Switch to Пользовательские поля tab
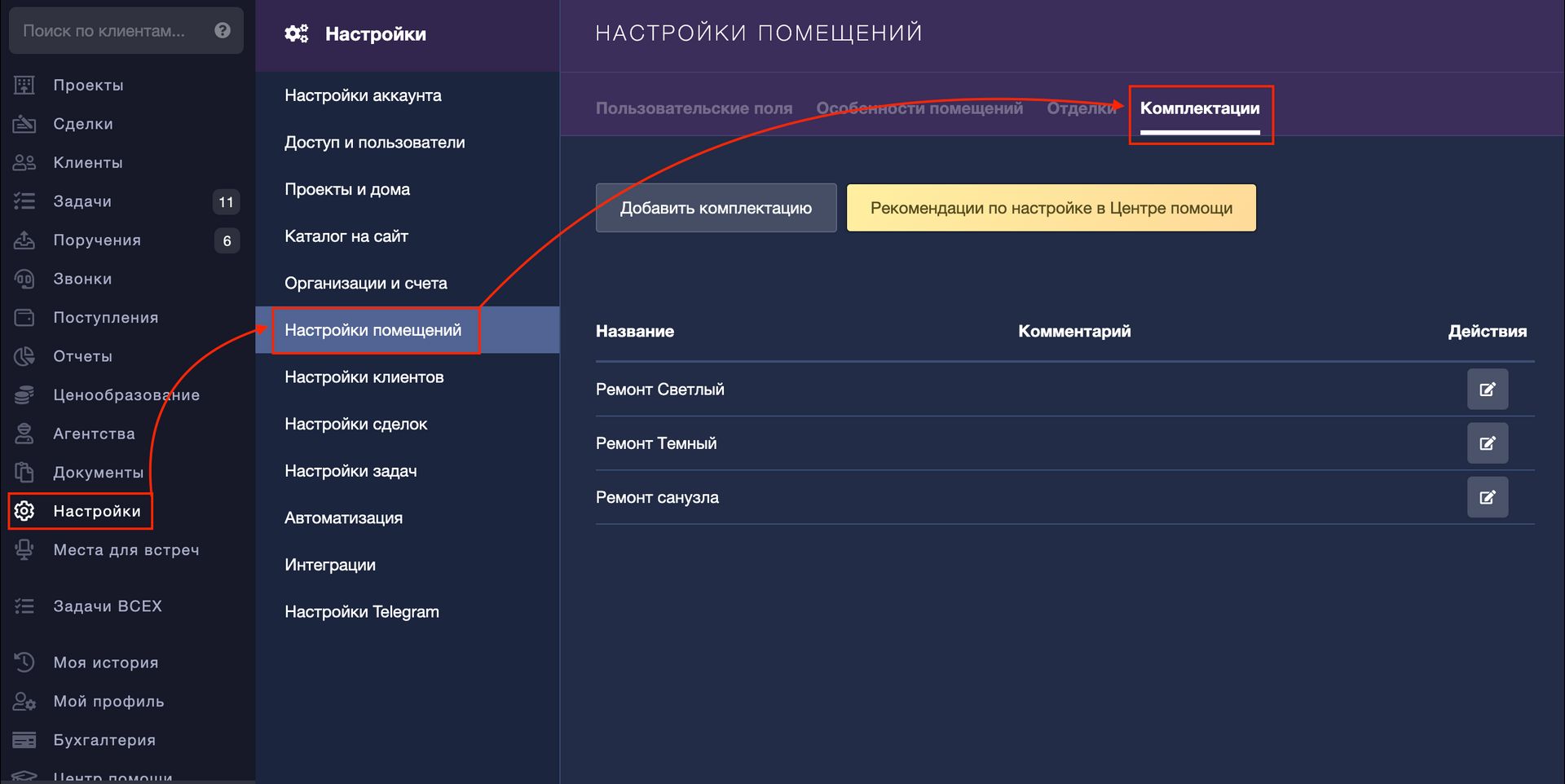 [694, 108]
